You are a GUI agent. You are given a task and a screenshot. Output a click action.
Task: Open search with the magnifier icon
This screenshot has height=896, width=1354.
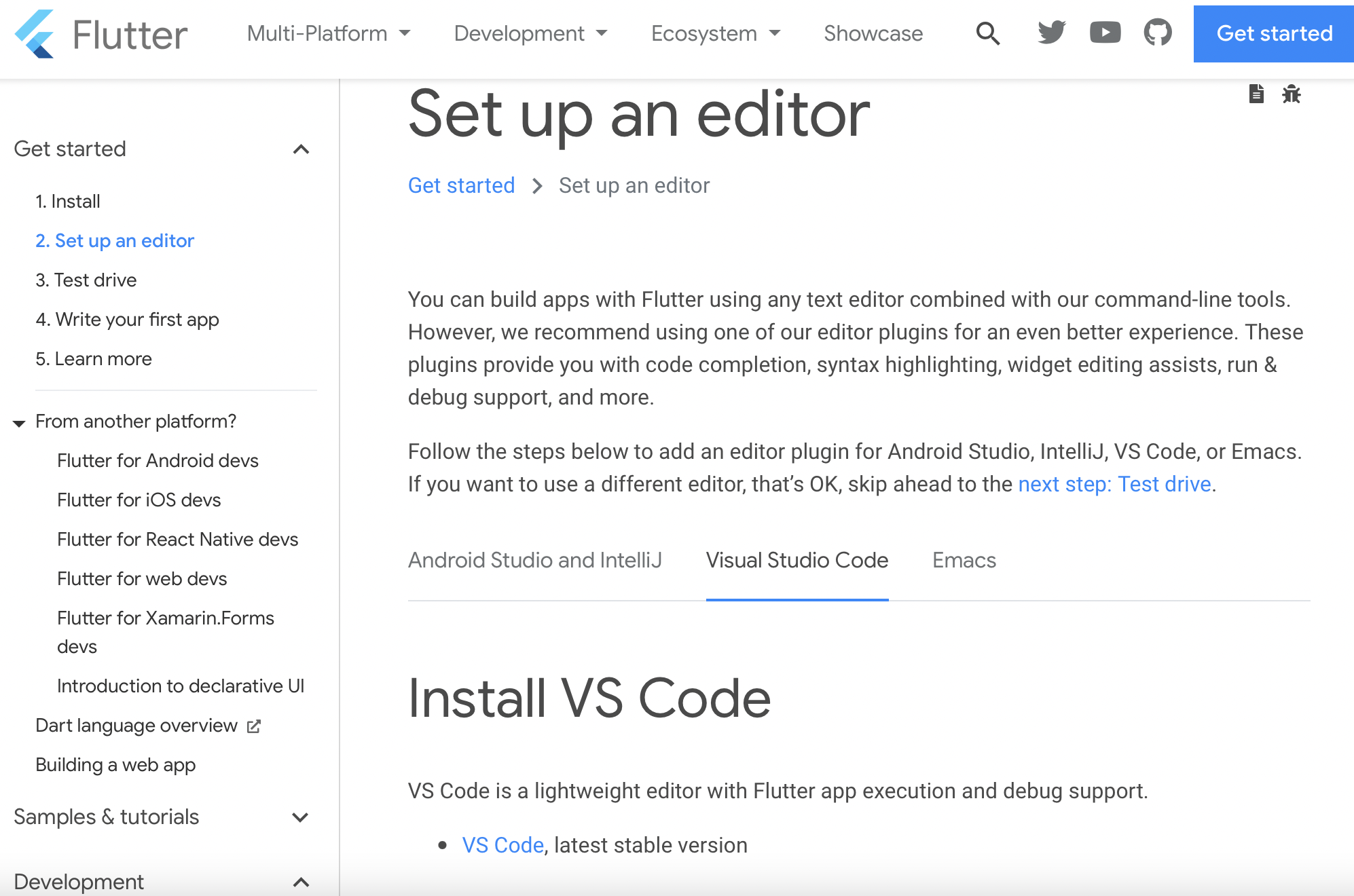coord(988,33)
